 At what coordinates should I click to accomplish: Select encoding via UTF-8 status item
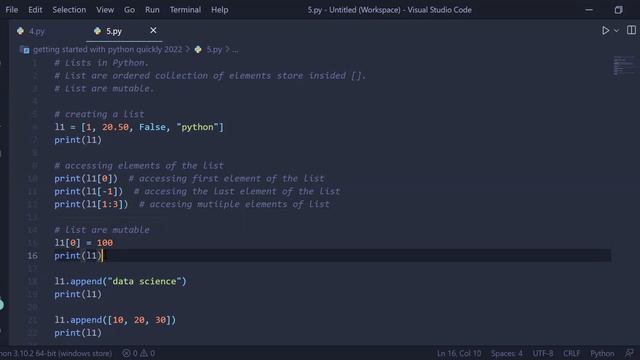[543, 353]
